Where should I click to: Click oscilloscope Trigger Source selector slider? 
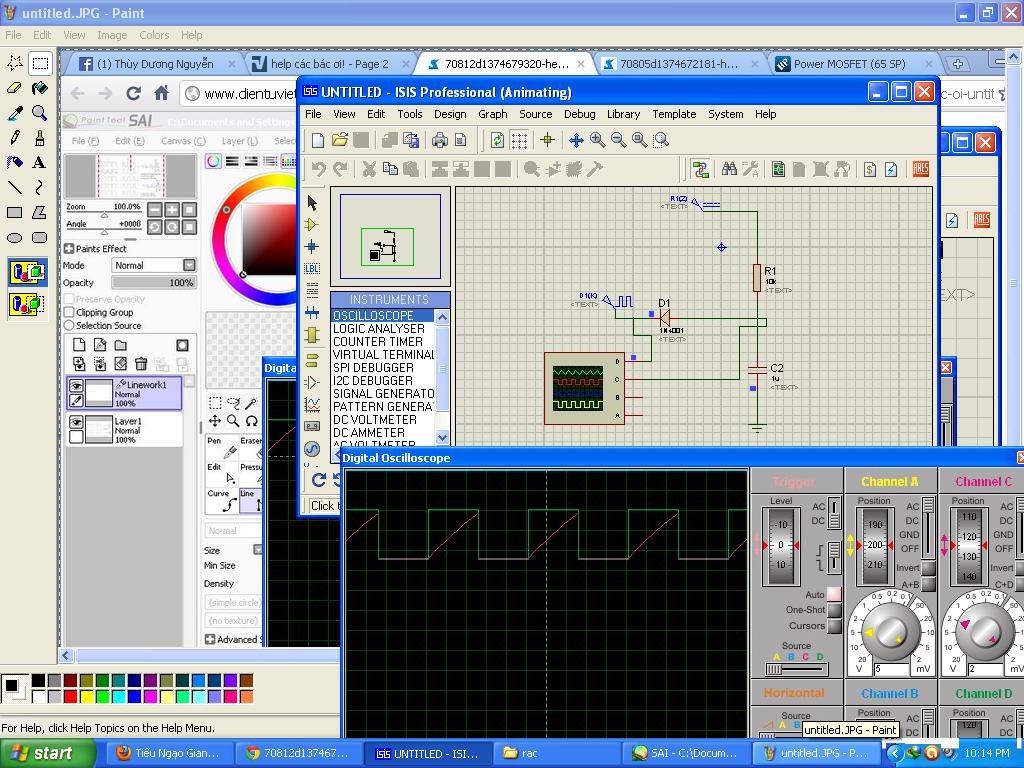tap(796, 669)
